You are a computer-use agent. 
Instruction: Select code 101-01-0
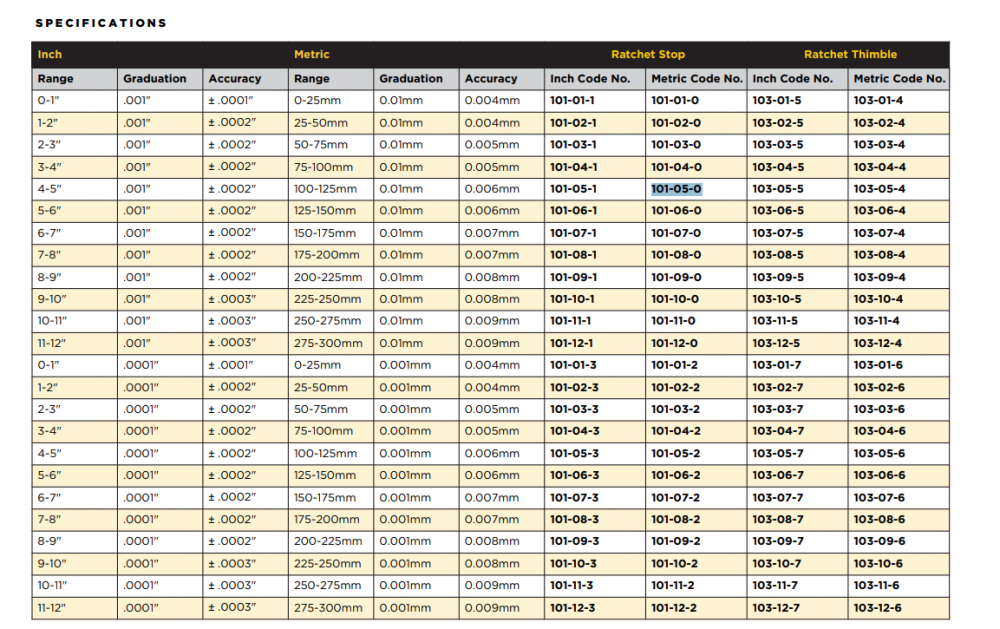tap(675, 100)
